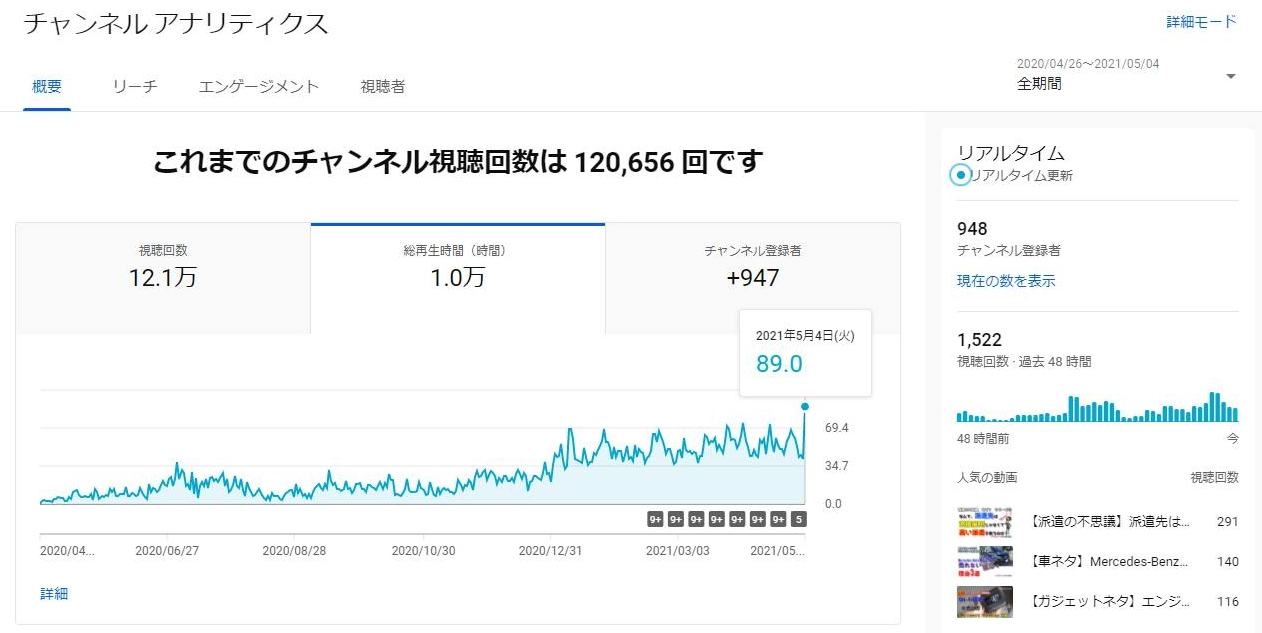Image resolution: width=1262 pixels, height=633 pixels.
Task: Click 現在の数を表示 link
Action: (x=1006, y=281)
